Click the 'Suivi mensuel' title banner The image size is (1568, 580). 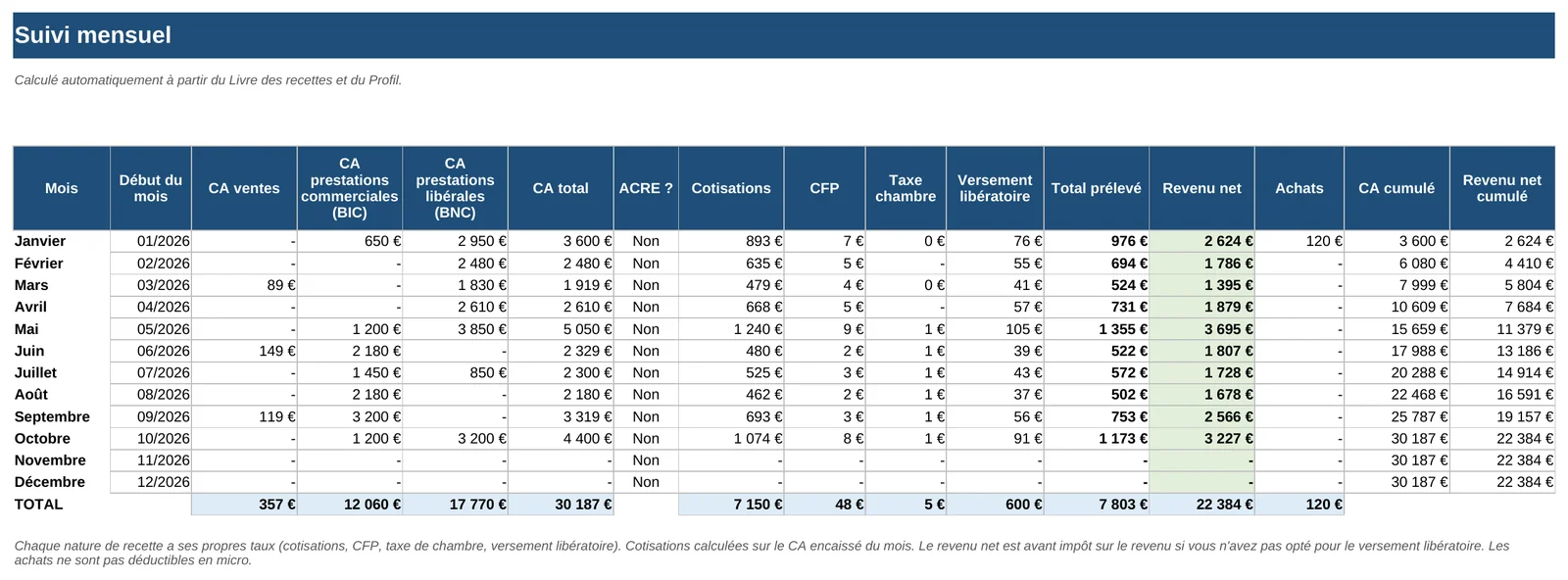tap(783, 35)
